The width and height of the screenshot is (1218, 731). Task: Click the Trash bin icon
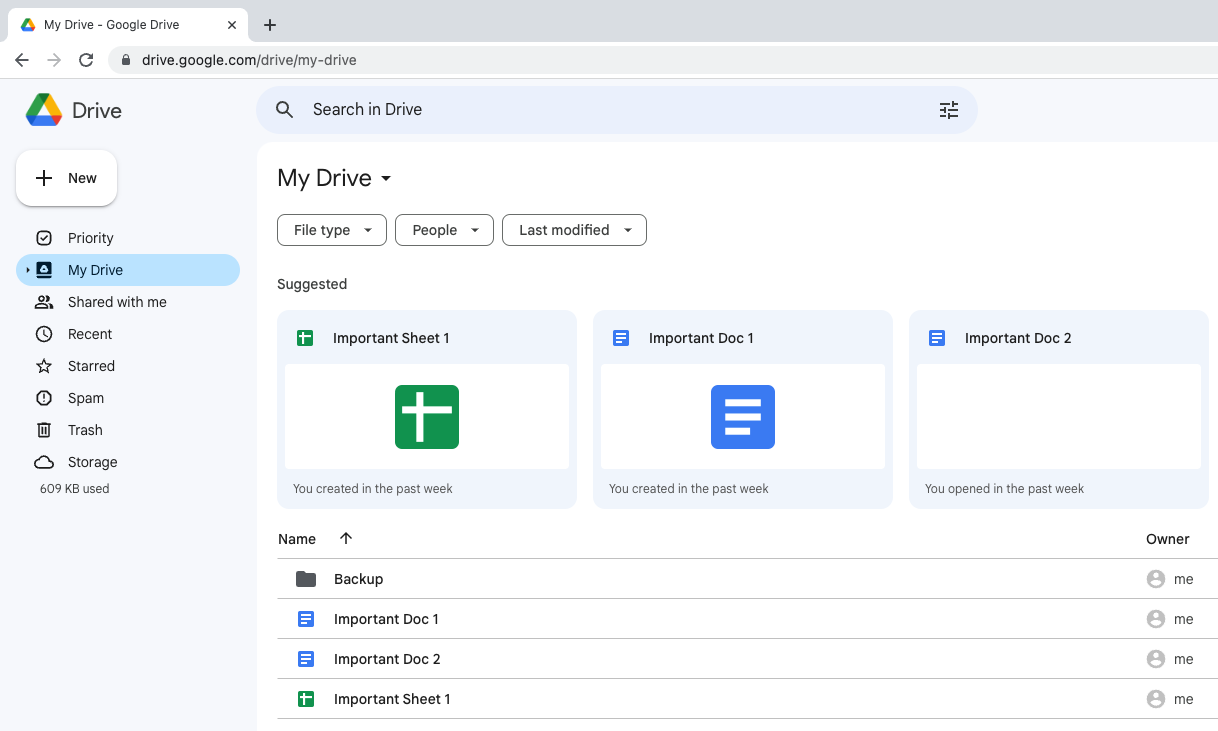[x=44, y=430]
